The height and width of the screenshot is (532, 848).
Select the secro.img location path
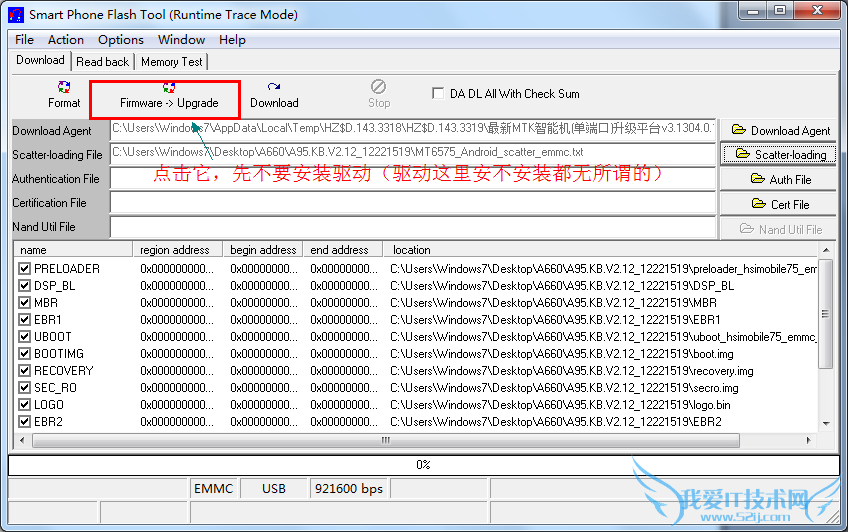[564, 388]
